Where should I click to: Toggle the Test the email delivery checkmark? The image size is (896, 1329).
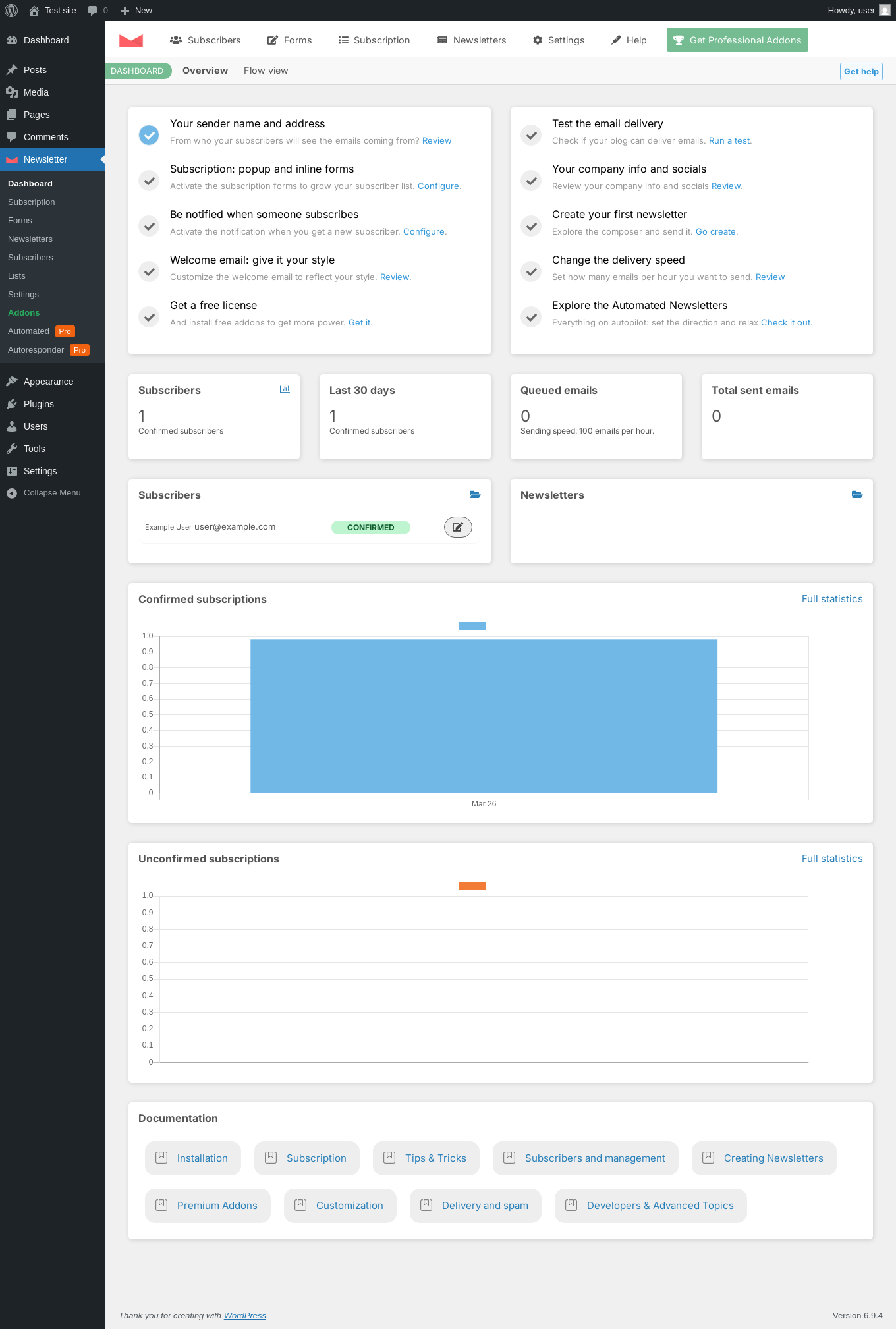[x=531, y=135]
